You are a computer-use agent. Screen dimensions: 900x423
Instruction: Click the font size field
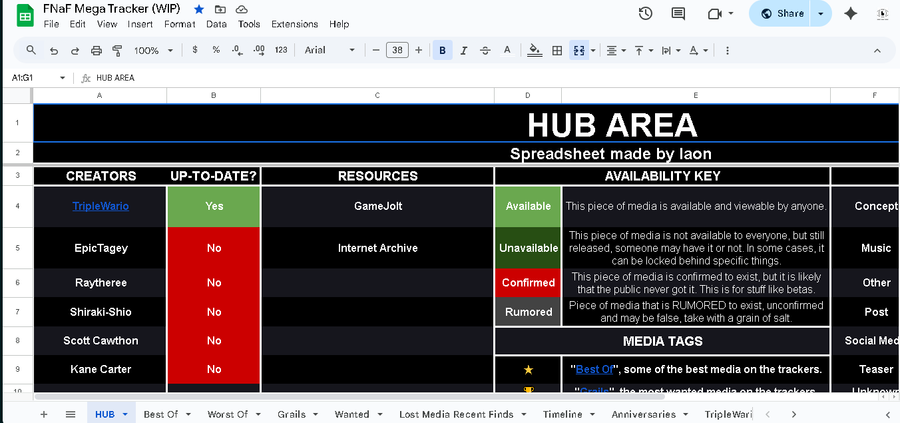pyautogui.click(x=397, y=51)
